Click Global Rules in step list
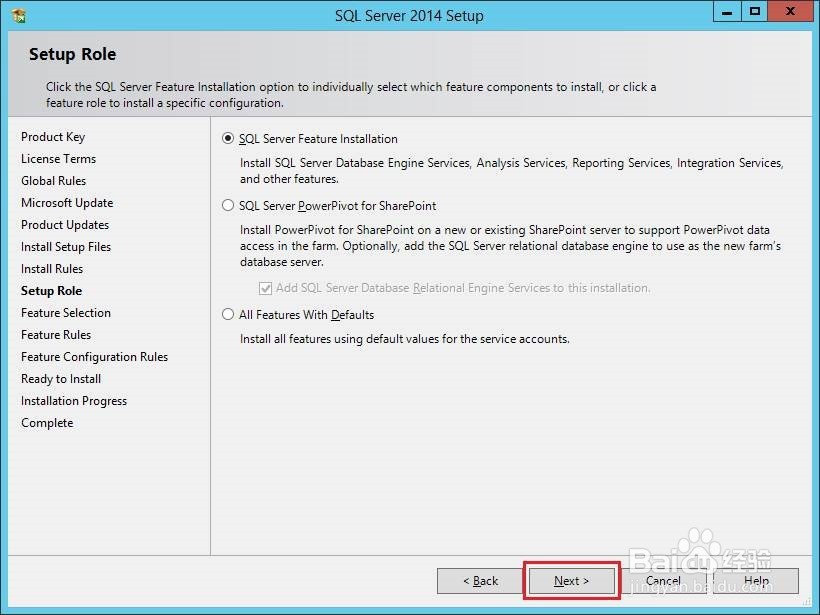This screenshot has width=820, height=615. [x=53, y=181]
